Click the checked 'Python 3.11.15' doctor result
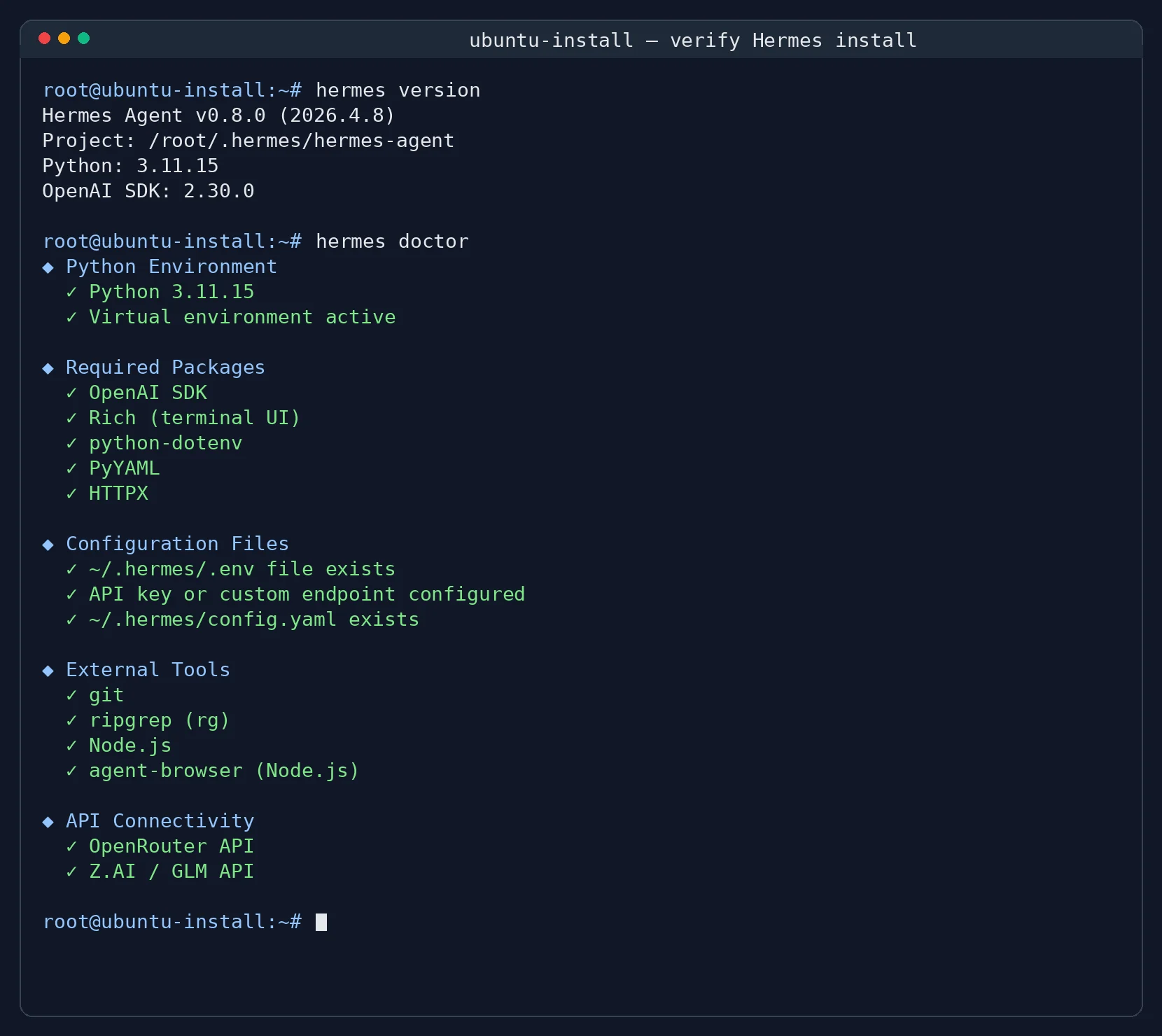 pyautogui.click(x=171, y=292)
